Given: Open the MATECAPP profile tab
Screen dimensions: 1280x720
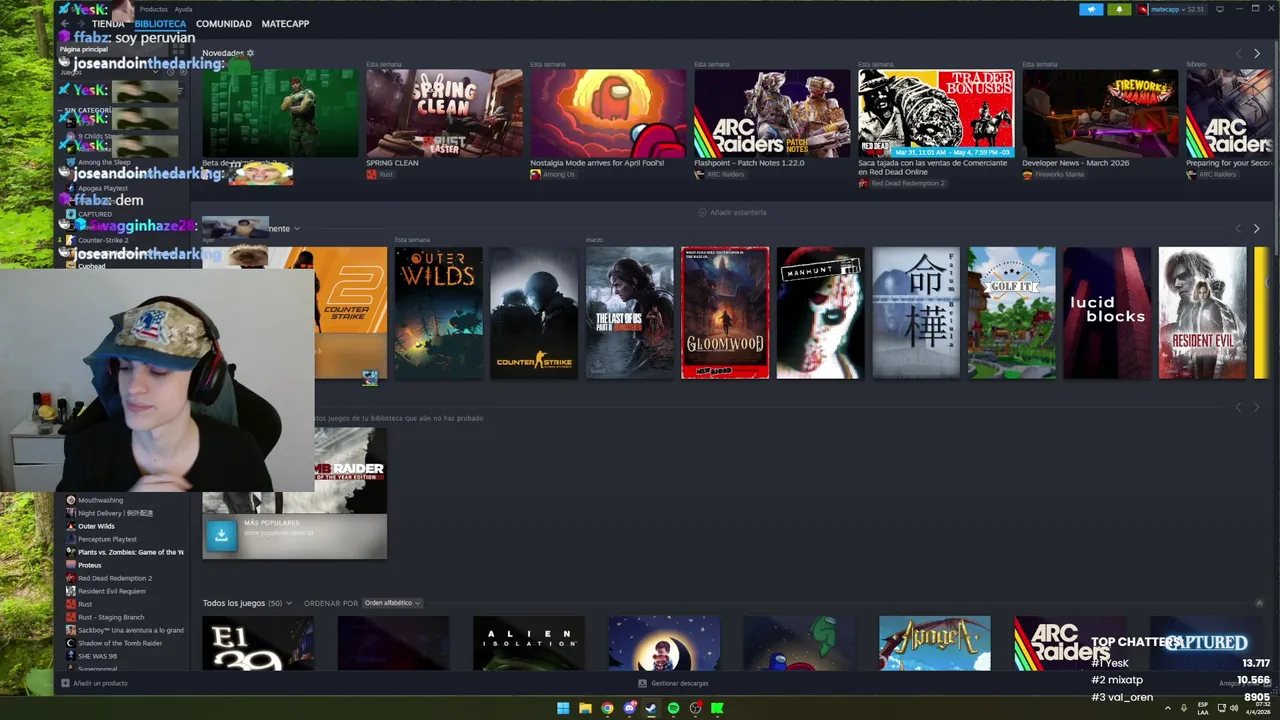Looking at the screenshot, I should pyautogui.click(x=285, y=23).
